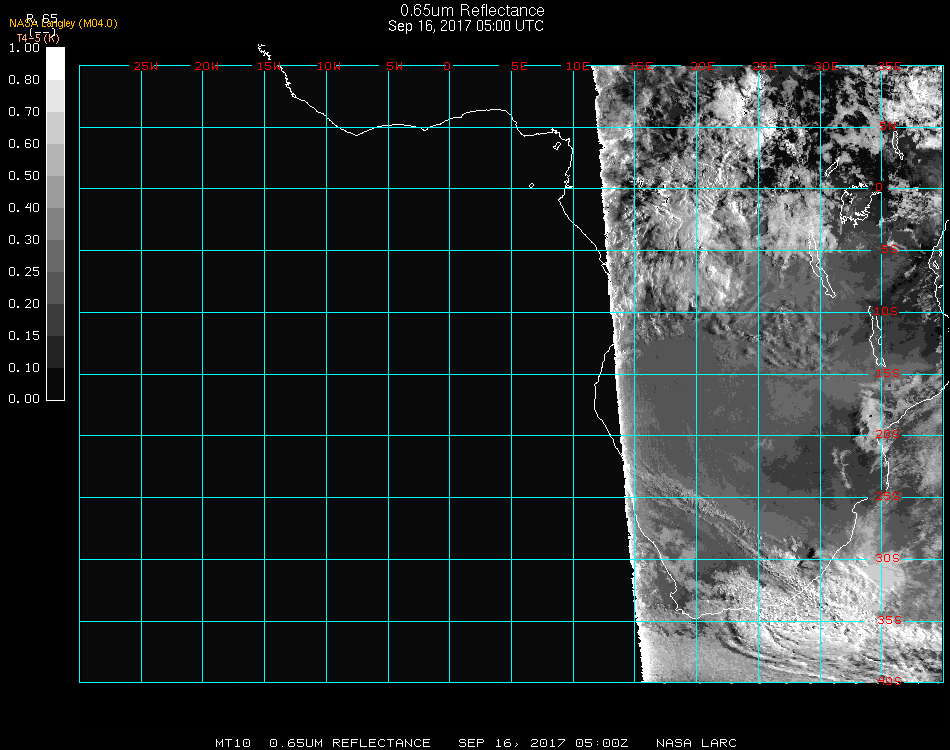Screen dimensions: 950x750
Task: Click the NASA Langley (M04.0) label
Action: click(63, 23)
